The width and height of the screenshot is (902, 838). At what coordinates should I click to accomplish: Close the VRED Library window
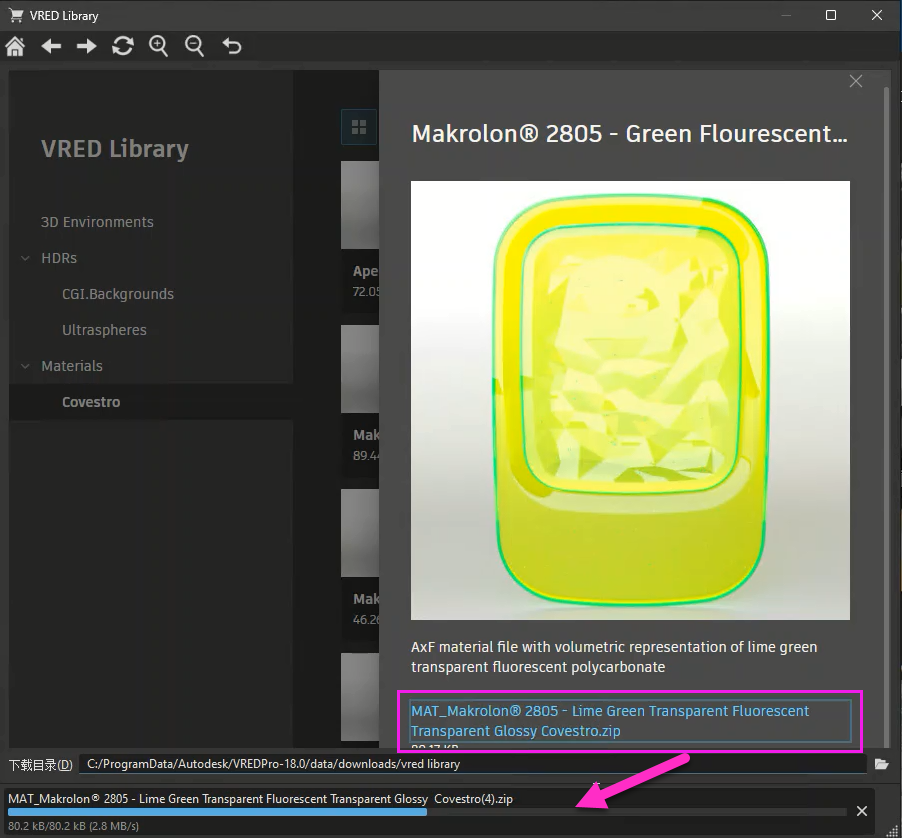pyautogui.click(x=877, y=15)
